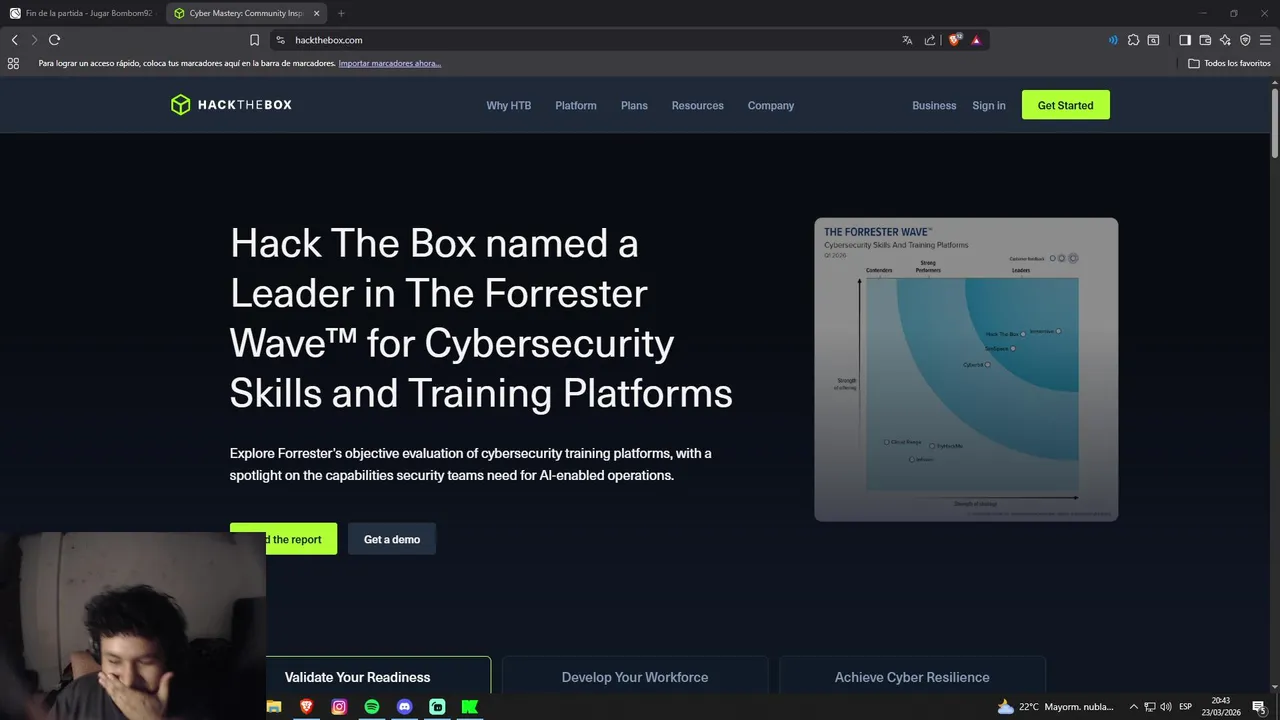Image resolution: width=1280 pixels, height=720 pixels.
Task: Open Leo AI sparkle icon
Action: [x=1225, y=40]
